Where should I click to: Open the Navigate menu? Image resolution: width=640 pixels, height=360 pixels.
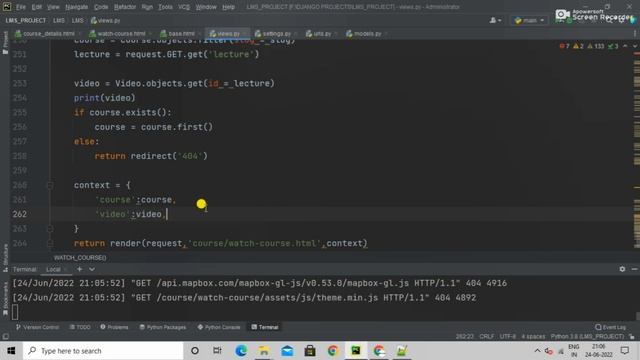click(76, 7)
